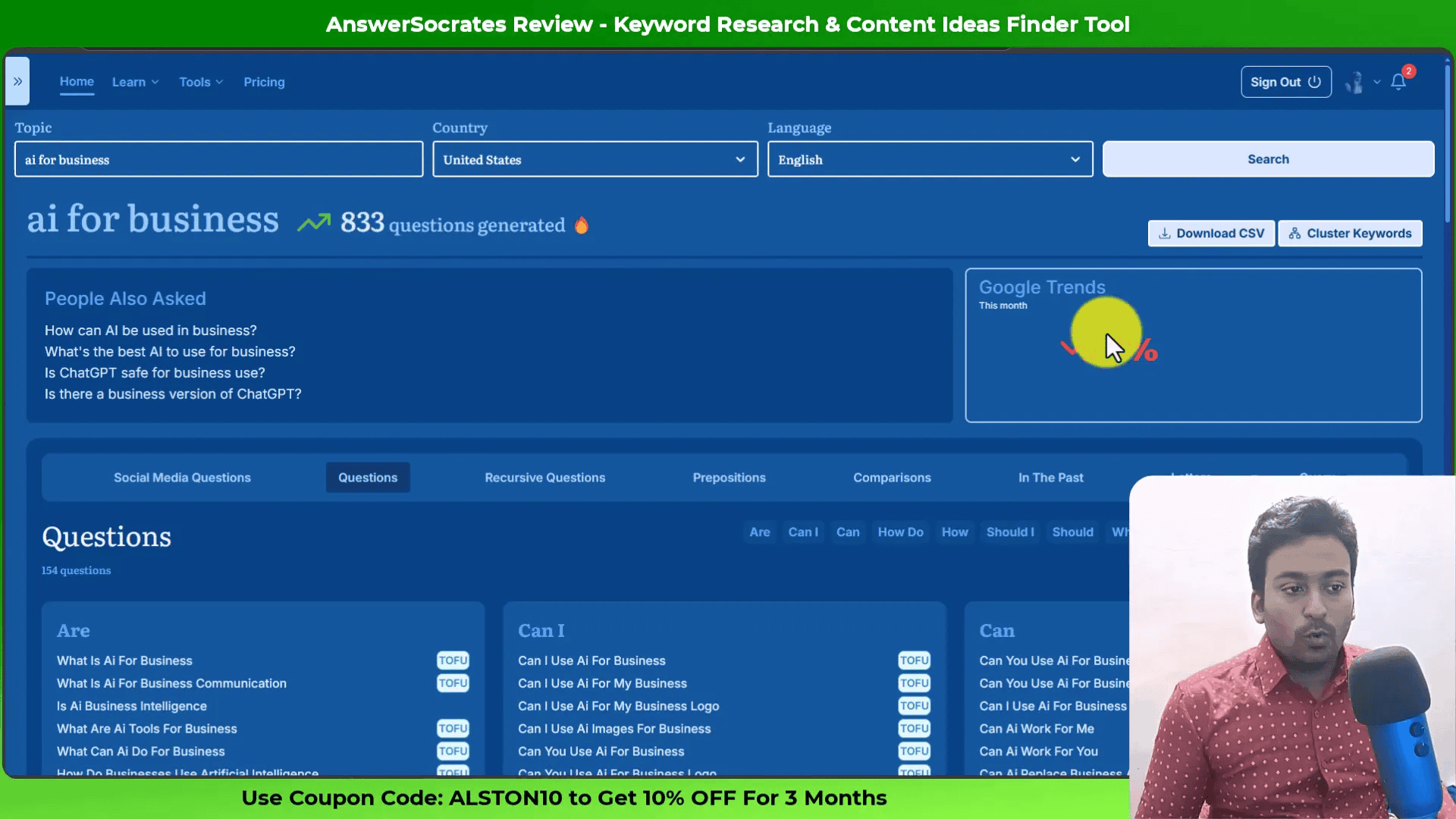Select 'Can I Use Ai For My Business' question
This screenshot has height=819, width=1456.
tap(602, 683)
